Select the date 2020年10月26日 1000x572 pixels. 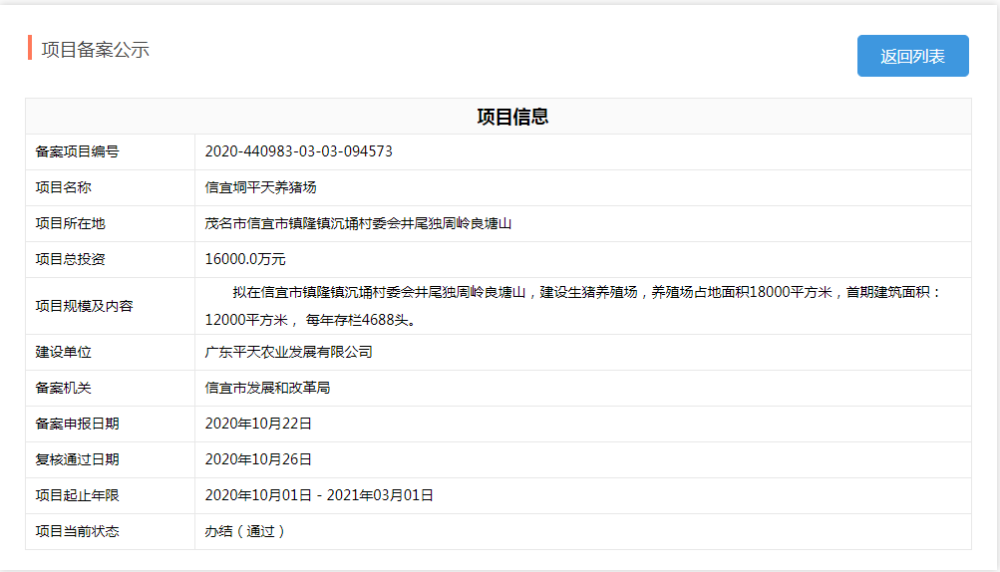tap(258, 459)
